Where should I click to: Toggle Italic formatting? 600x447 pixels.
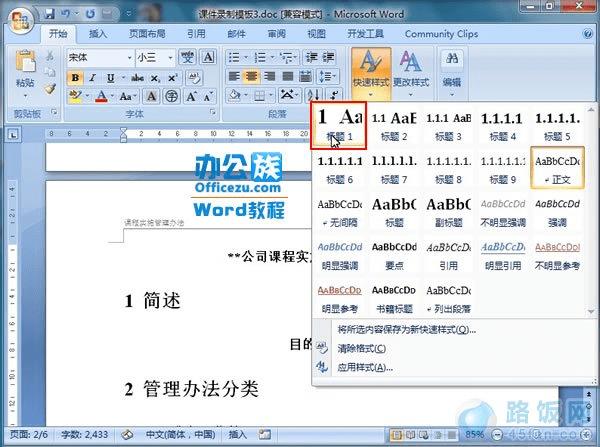pos(93,78)
